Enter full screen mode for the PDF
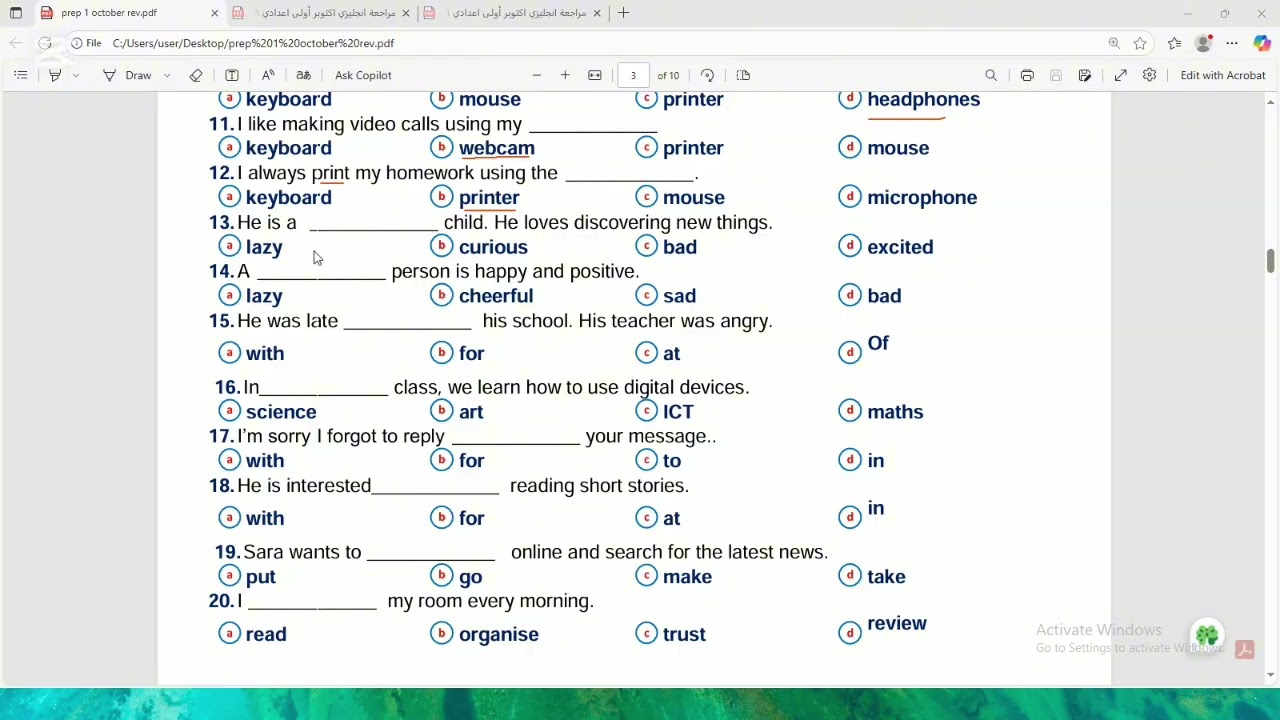1280x720 pixels. click(1121, 75)
